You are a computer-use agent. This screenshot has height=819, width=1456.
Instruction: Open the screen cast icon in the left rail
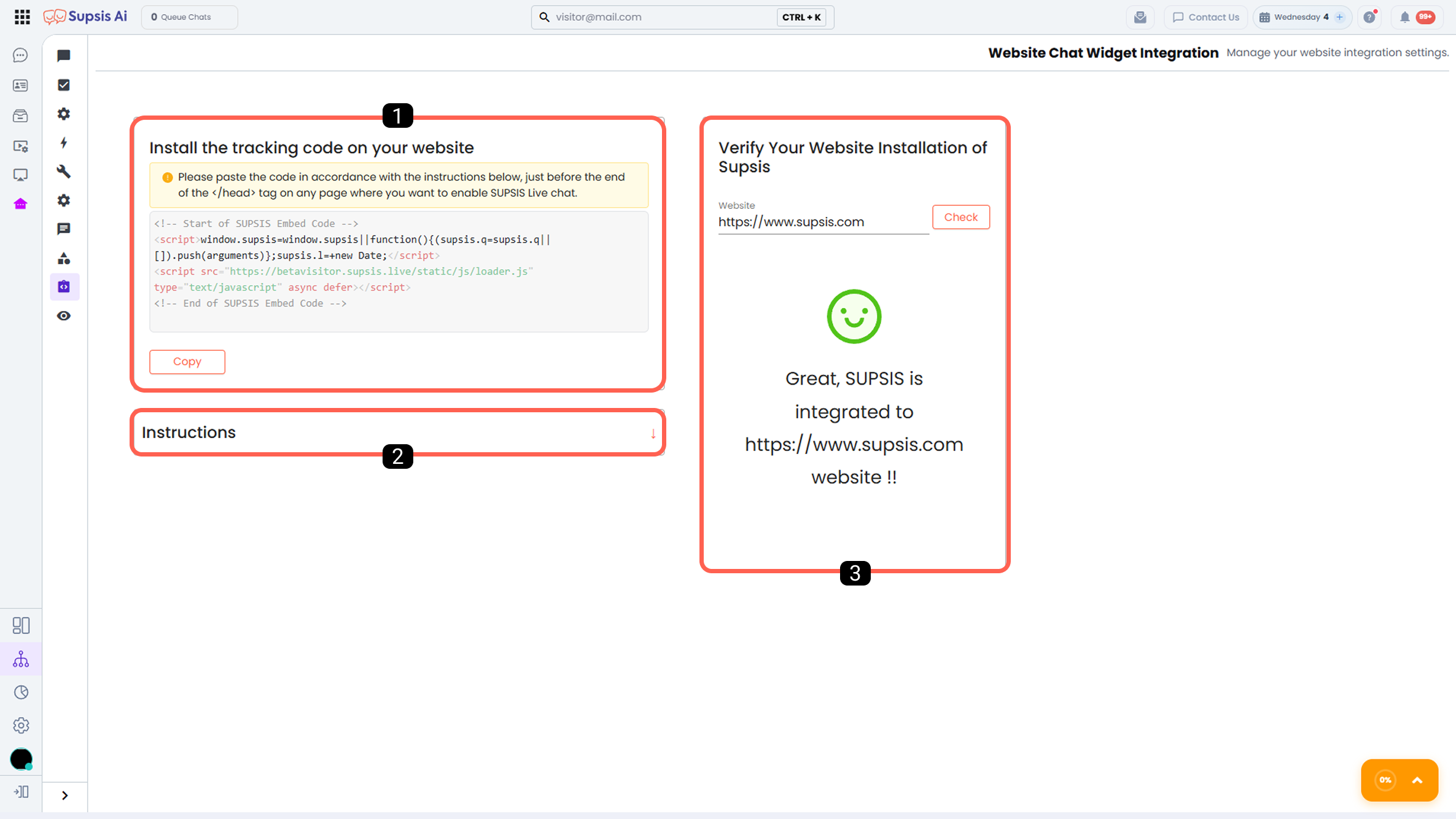click(x=20, y=175)
